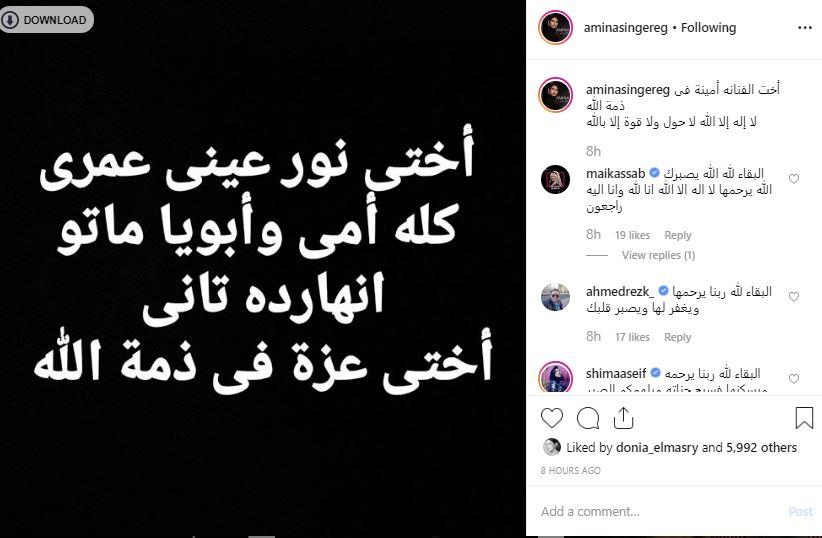Open donia_elmasry's profile from the likes line
Image resolution: width=822 pixels, height=538 pixels.
[657, 447]
